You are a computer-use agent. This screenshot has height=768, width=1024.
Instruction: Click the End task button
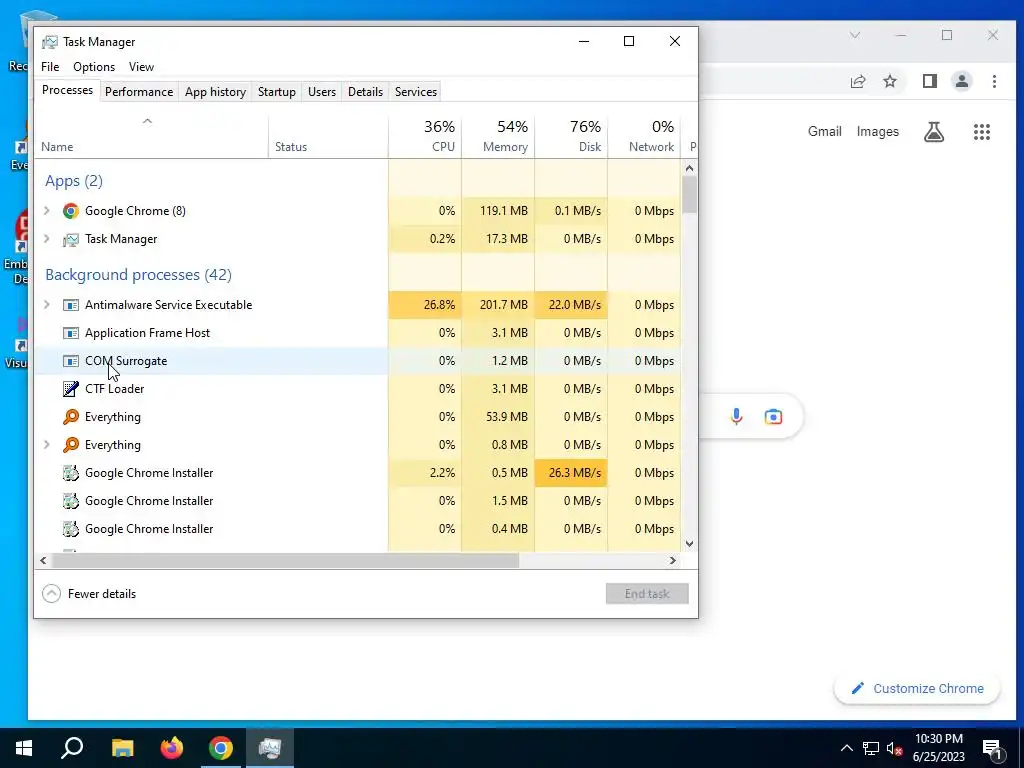647,594
